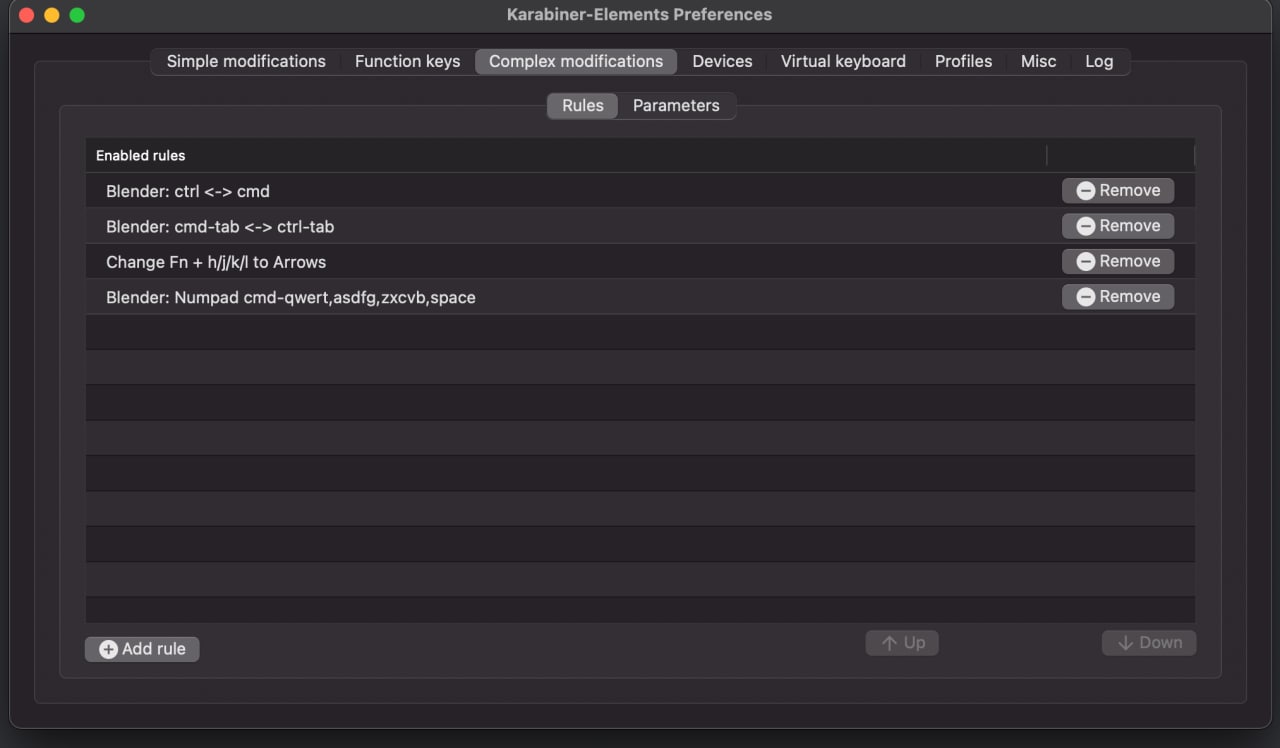Click the Down button
The height and width of the screenshot is (748, 1280).
click(x=1149, y=643)
